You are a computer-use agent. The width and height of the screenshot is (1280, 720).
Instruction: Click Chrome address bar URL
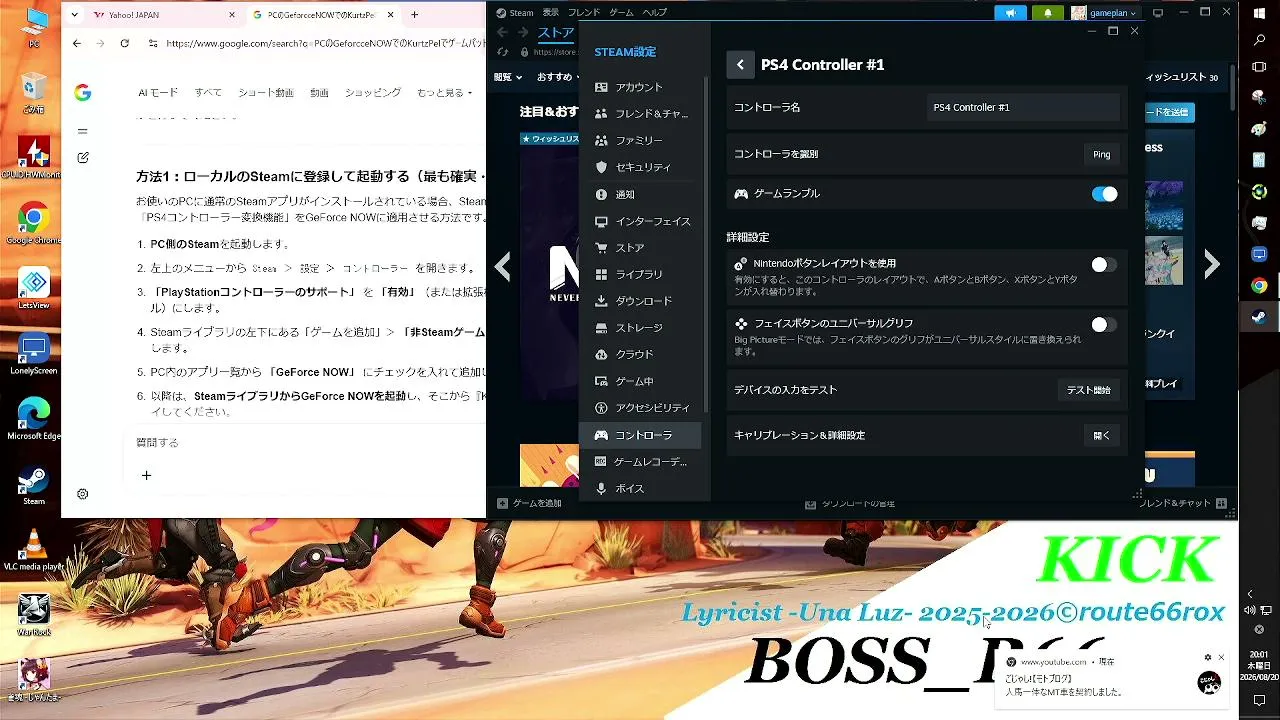point(325,44)
